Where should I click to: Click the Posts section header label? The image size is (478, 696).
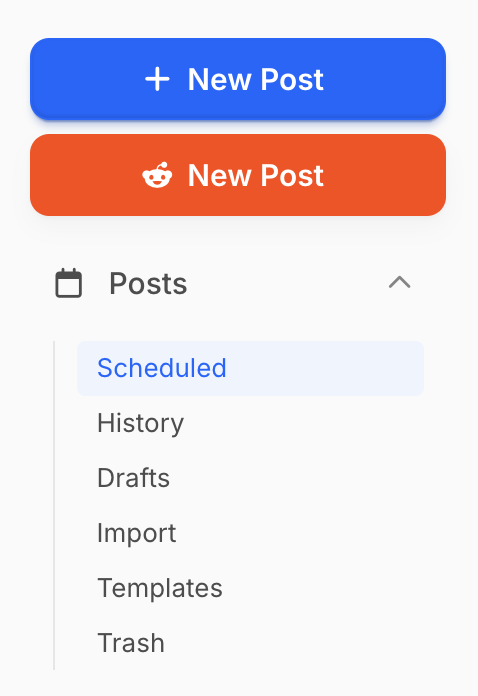click(148, 284)
